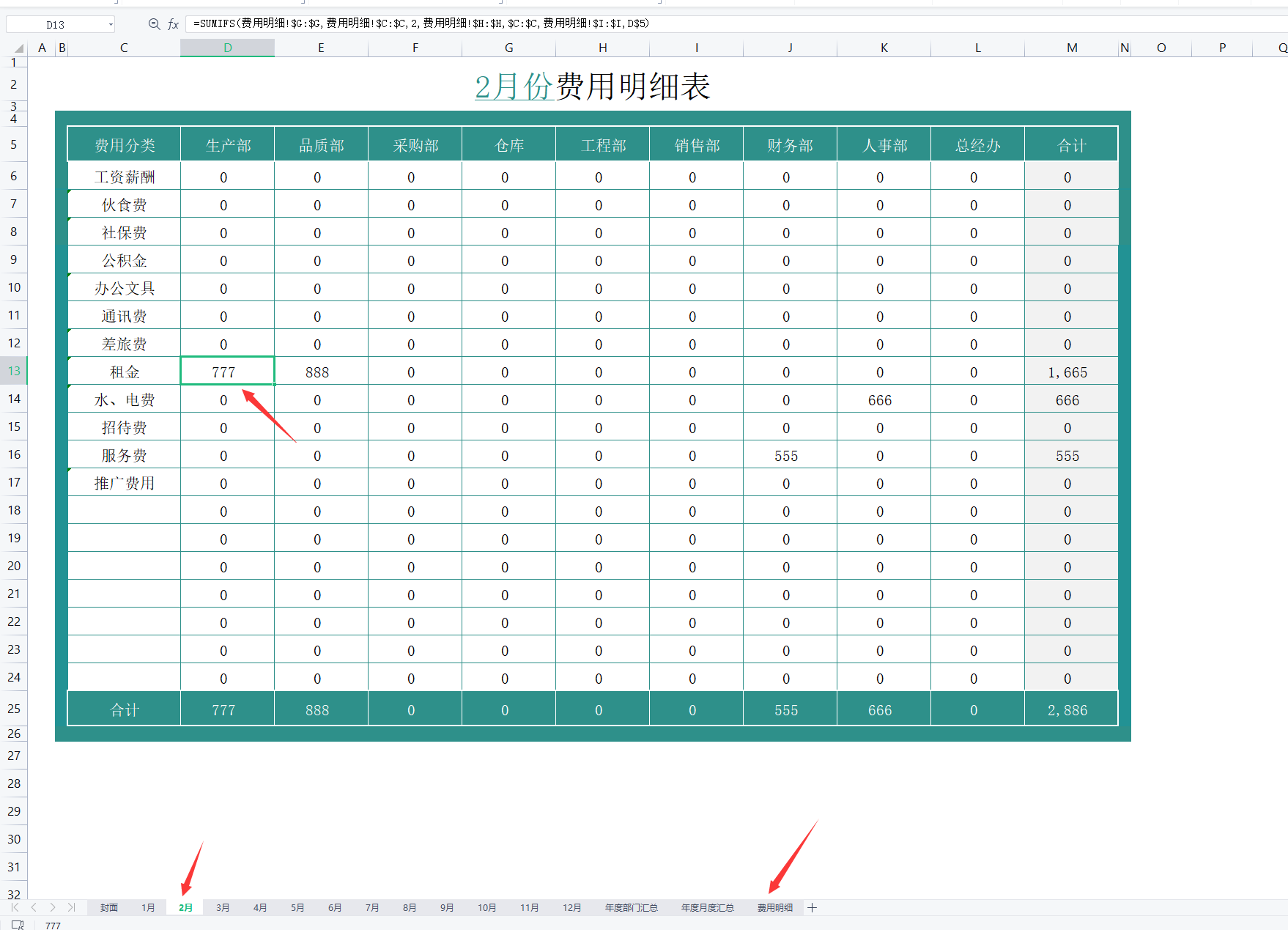Select the 888 cell in 租金 row
This screenshot has height=930, width=1288.
322,372
